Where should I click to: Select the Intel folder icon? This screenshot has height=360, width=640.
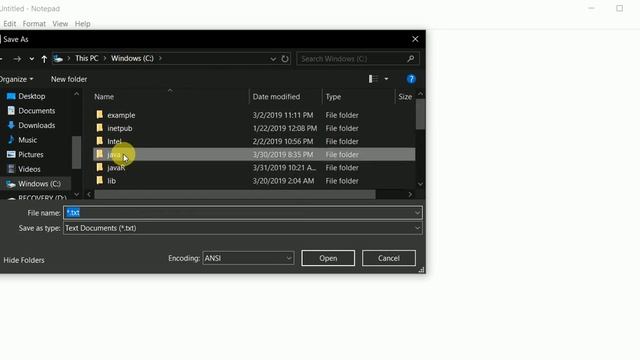pyautogui.click(x=100, y=141)
